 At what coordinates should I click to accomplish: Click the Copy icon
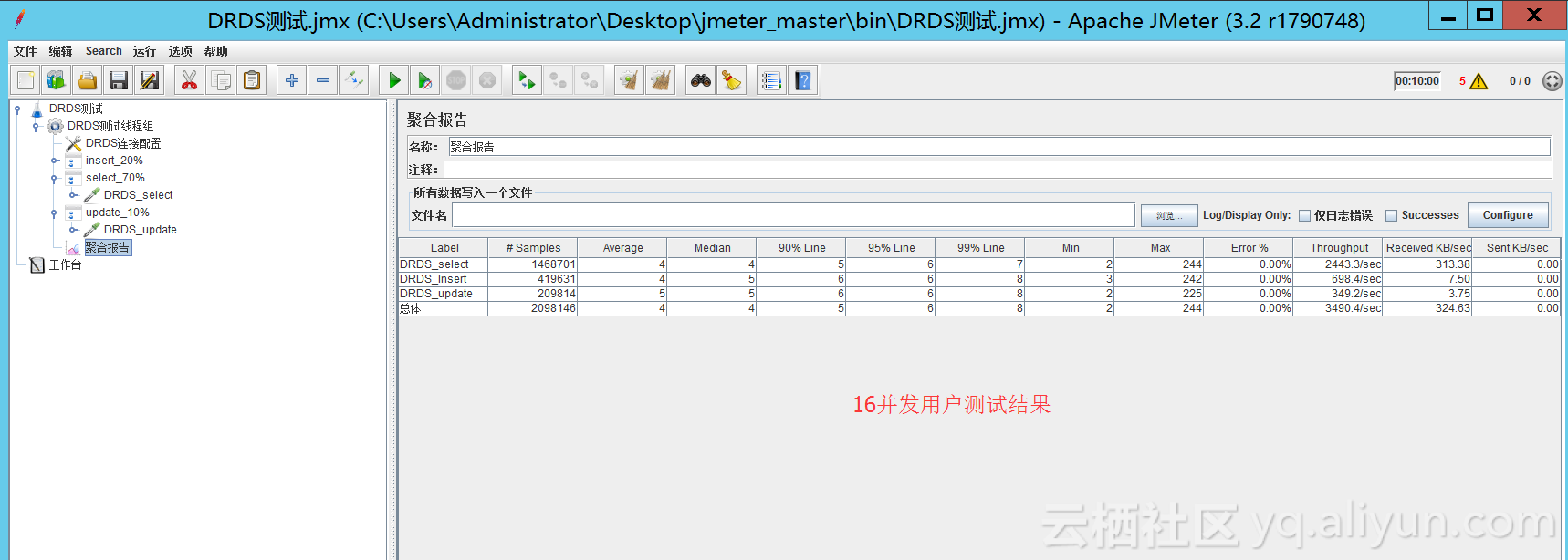click(x=221, y=80)
